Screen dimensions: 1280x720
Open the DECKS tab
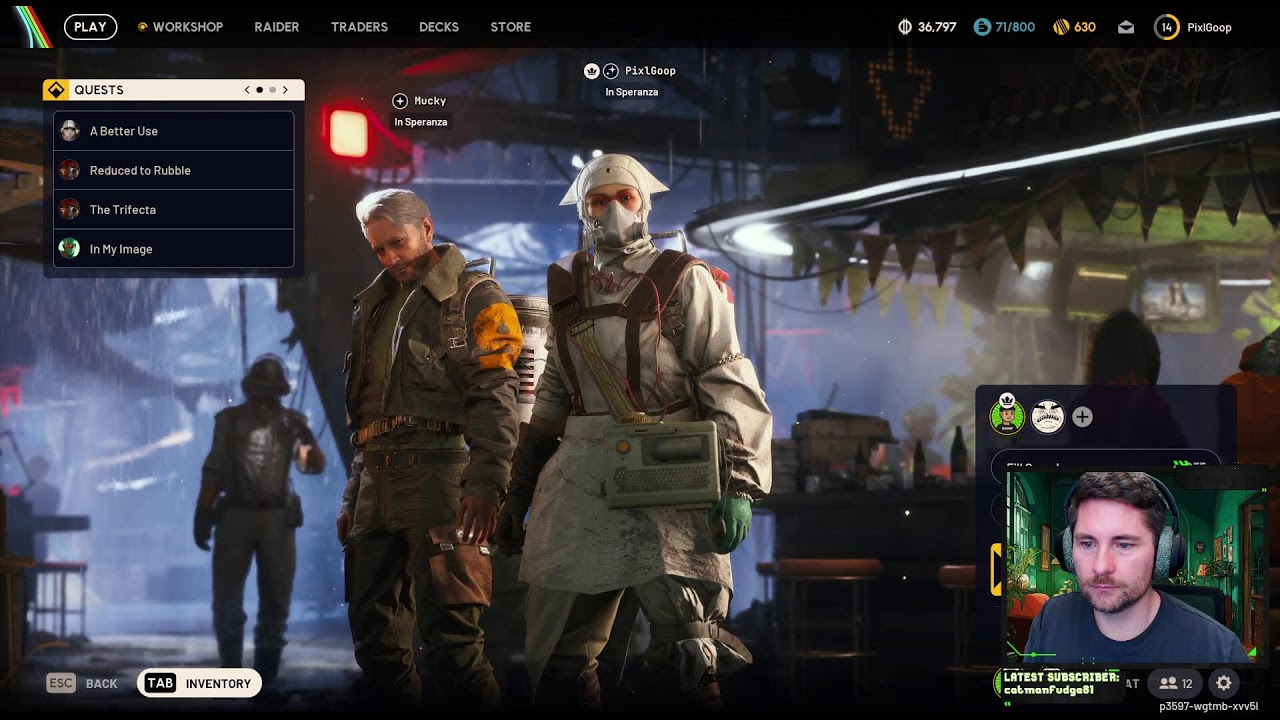click(x=439, y=27)
